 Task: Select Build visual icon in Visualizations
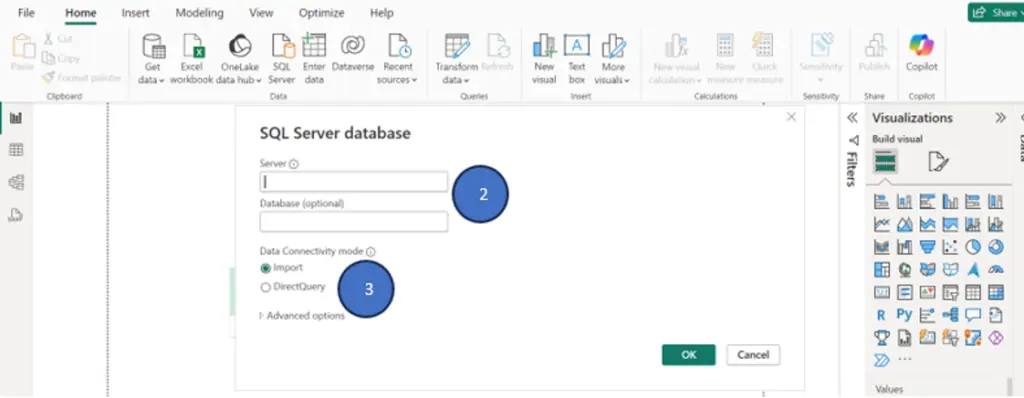tap(886, 161)
